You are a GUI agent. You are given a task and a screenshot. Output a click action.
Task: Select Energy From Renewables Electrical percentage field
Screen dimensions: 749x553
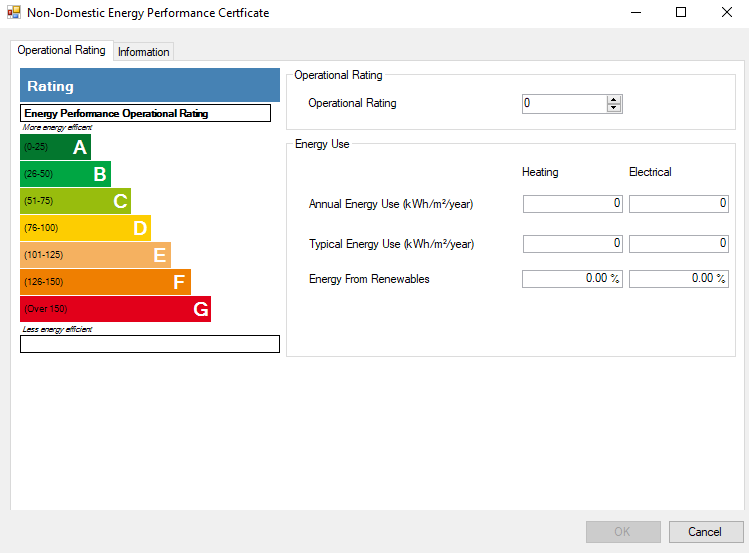[x=678, y=279]
